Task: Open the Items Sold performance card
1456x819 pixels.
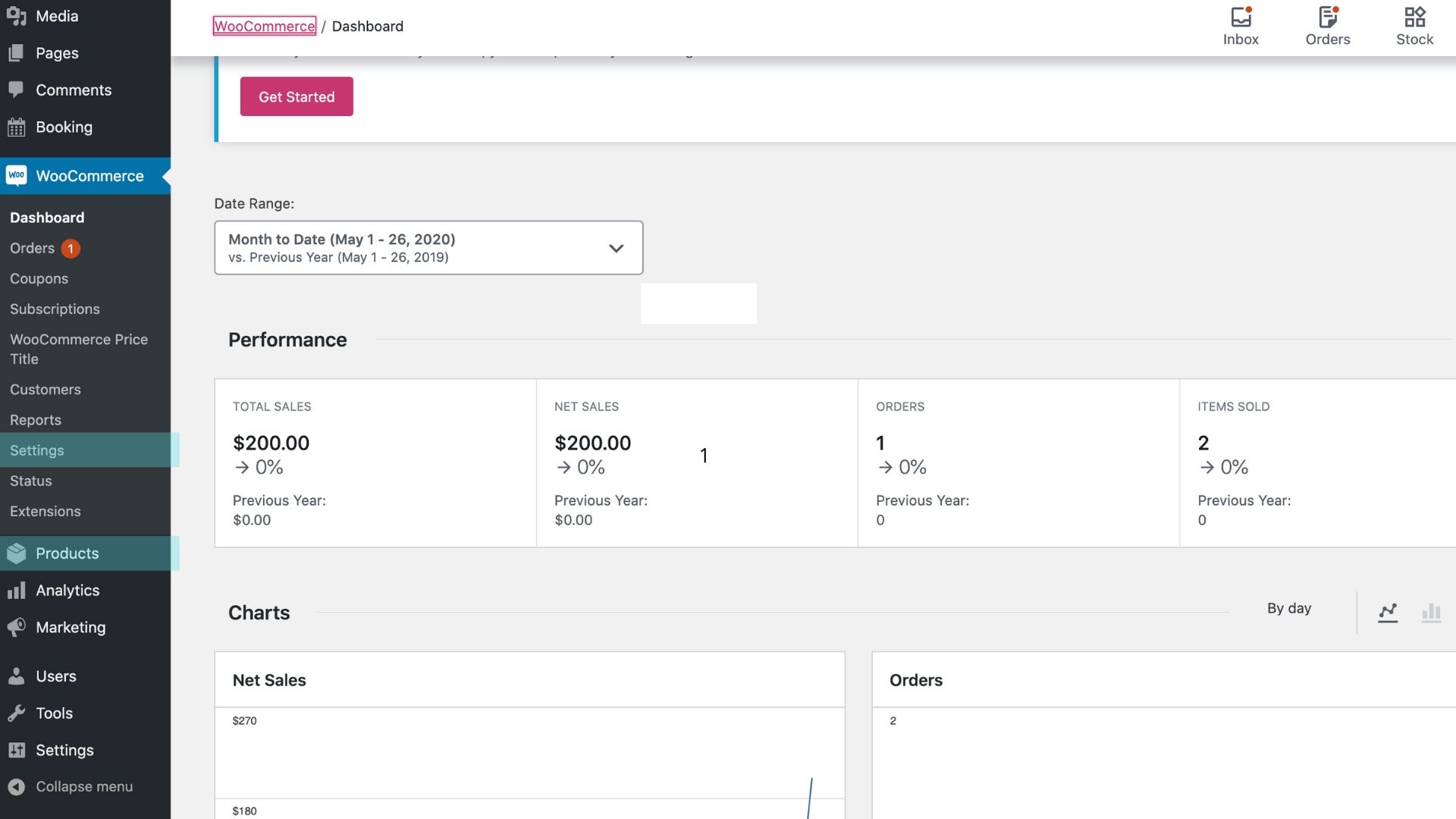Action: tap(1318, 463)
